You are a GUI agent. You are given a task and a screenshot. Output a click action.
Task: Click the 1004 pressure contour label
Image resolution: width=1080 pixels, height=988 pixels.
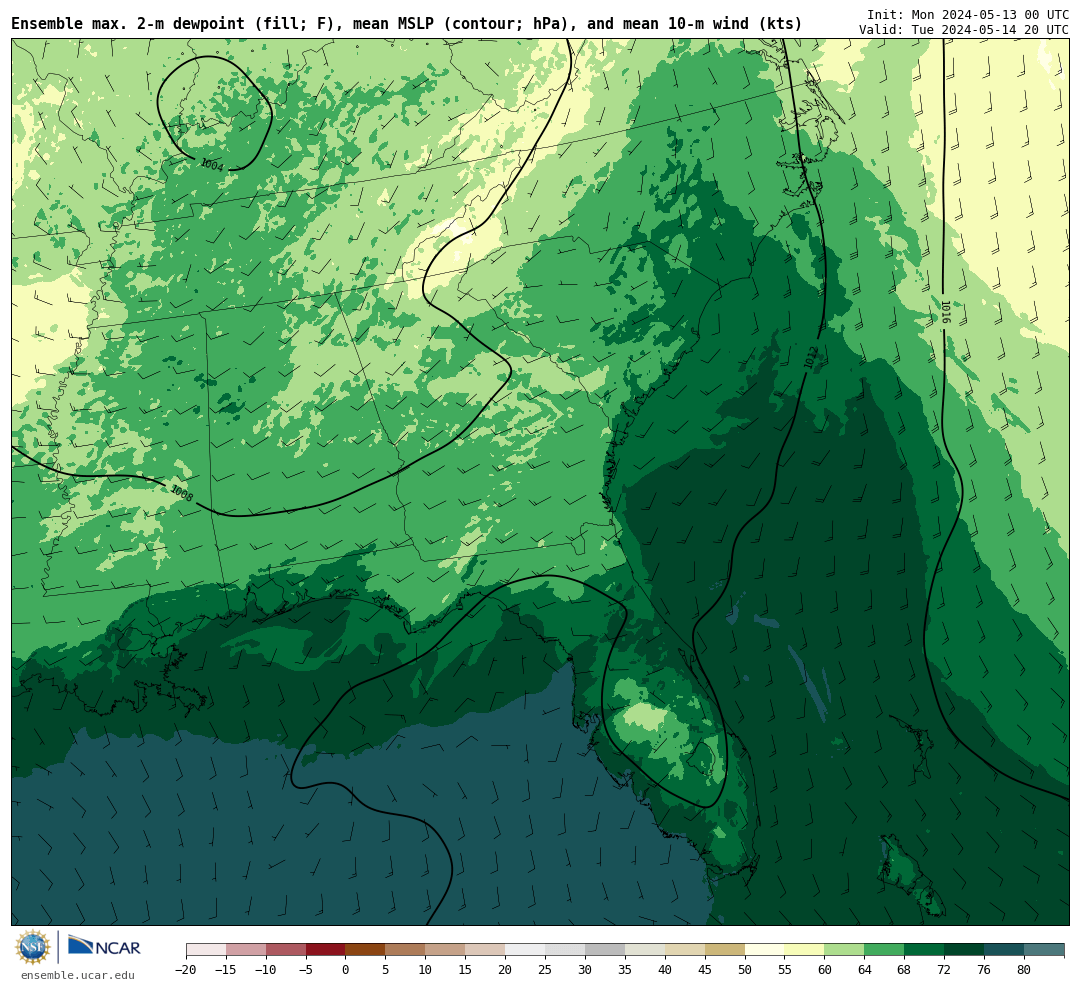212,165
